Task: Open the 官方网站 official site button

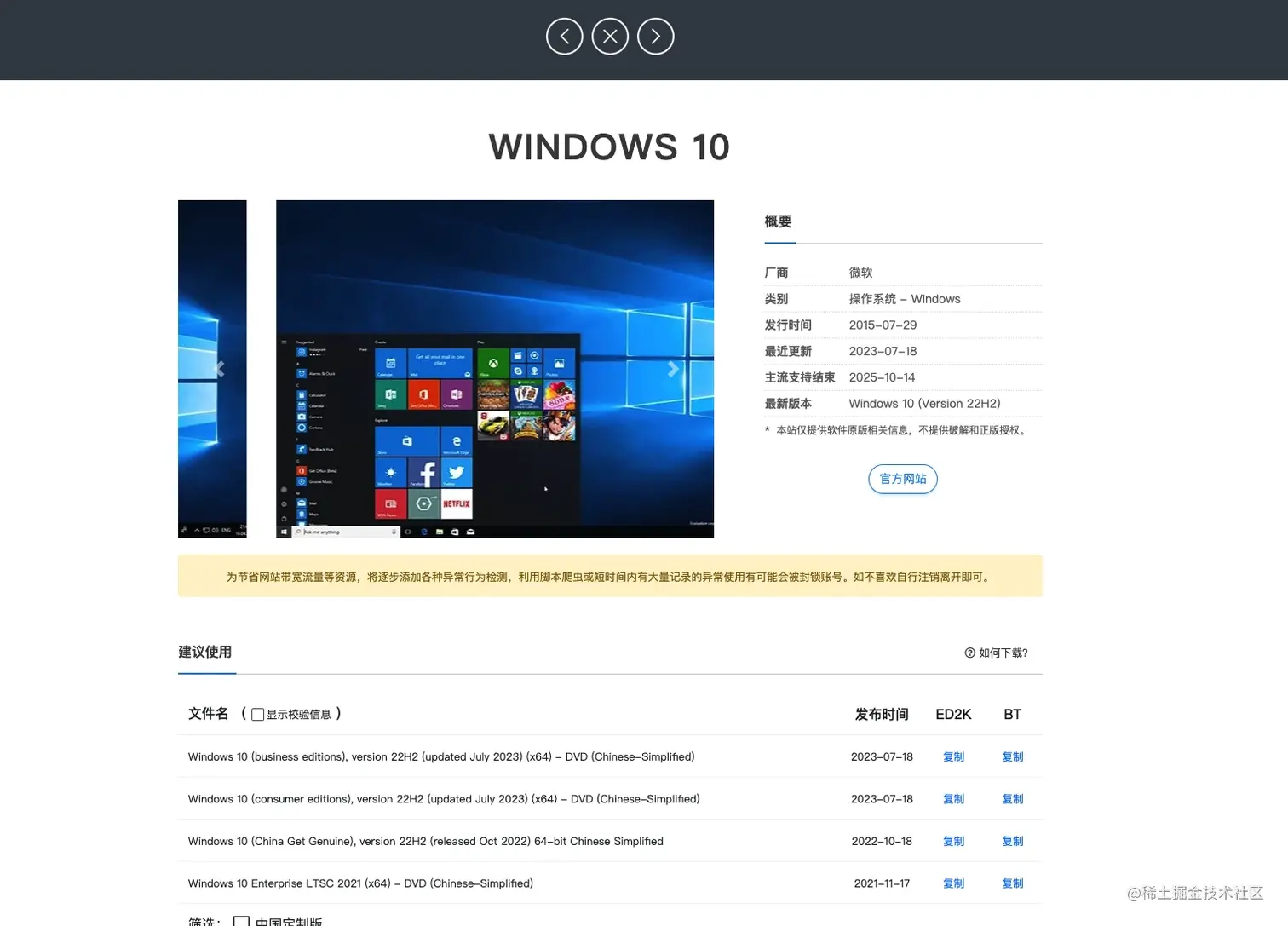Action: (903, 479)
